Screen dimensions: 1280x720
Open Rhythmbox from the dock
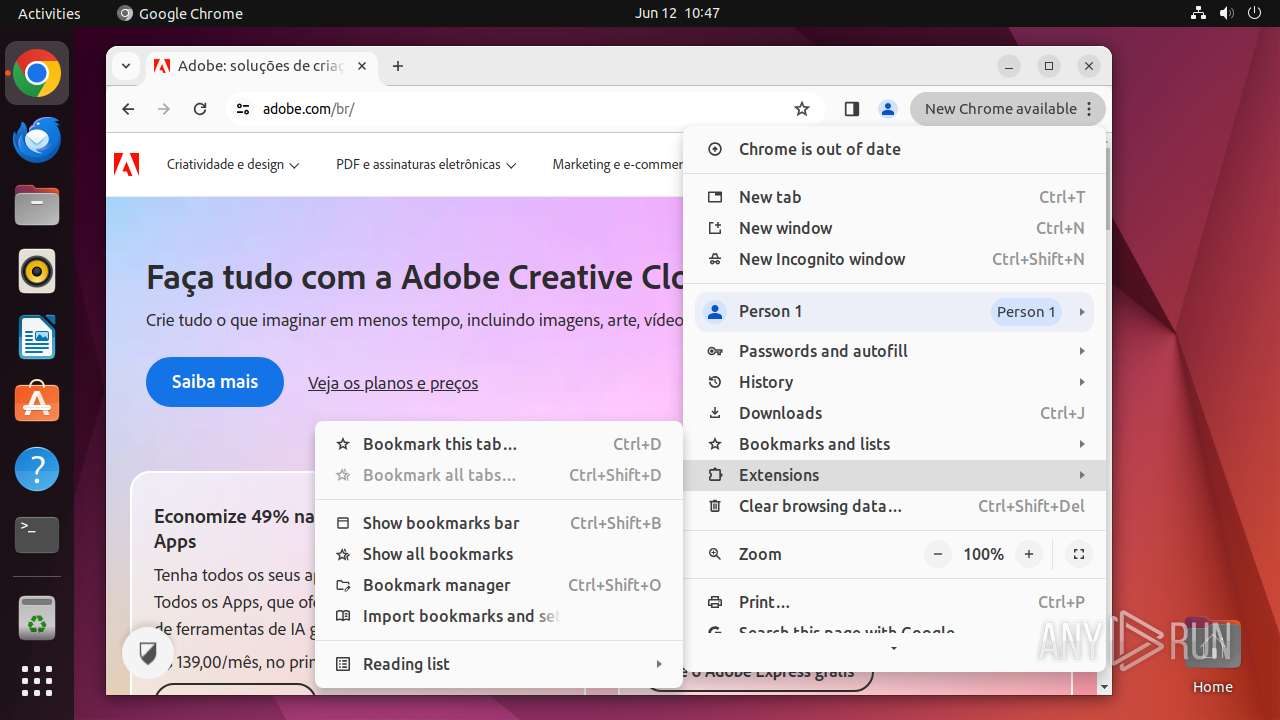point(37,272)
